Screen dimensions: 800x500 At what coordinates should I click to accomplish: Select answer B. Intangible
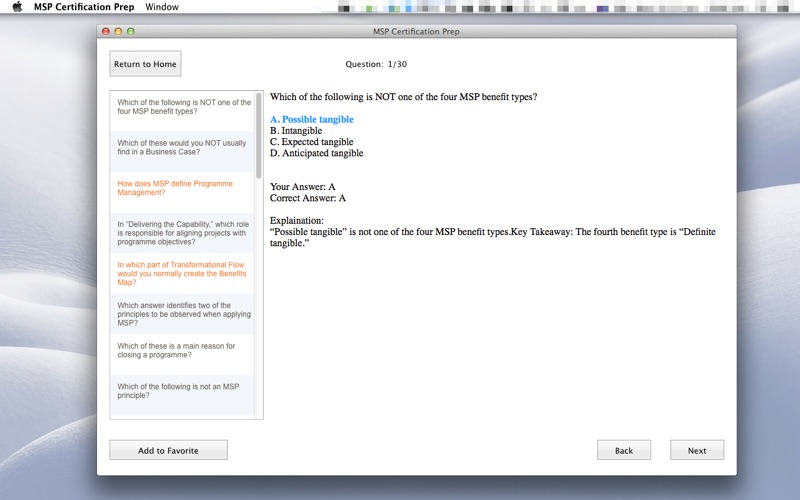(x=296, y=131)
